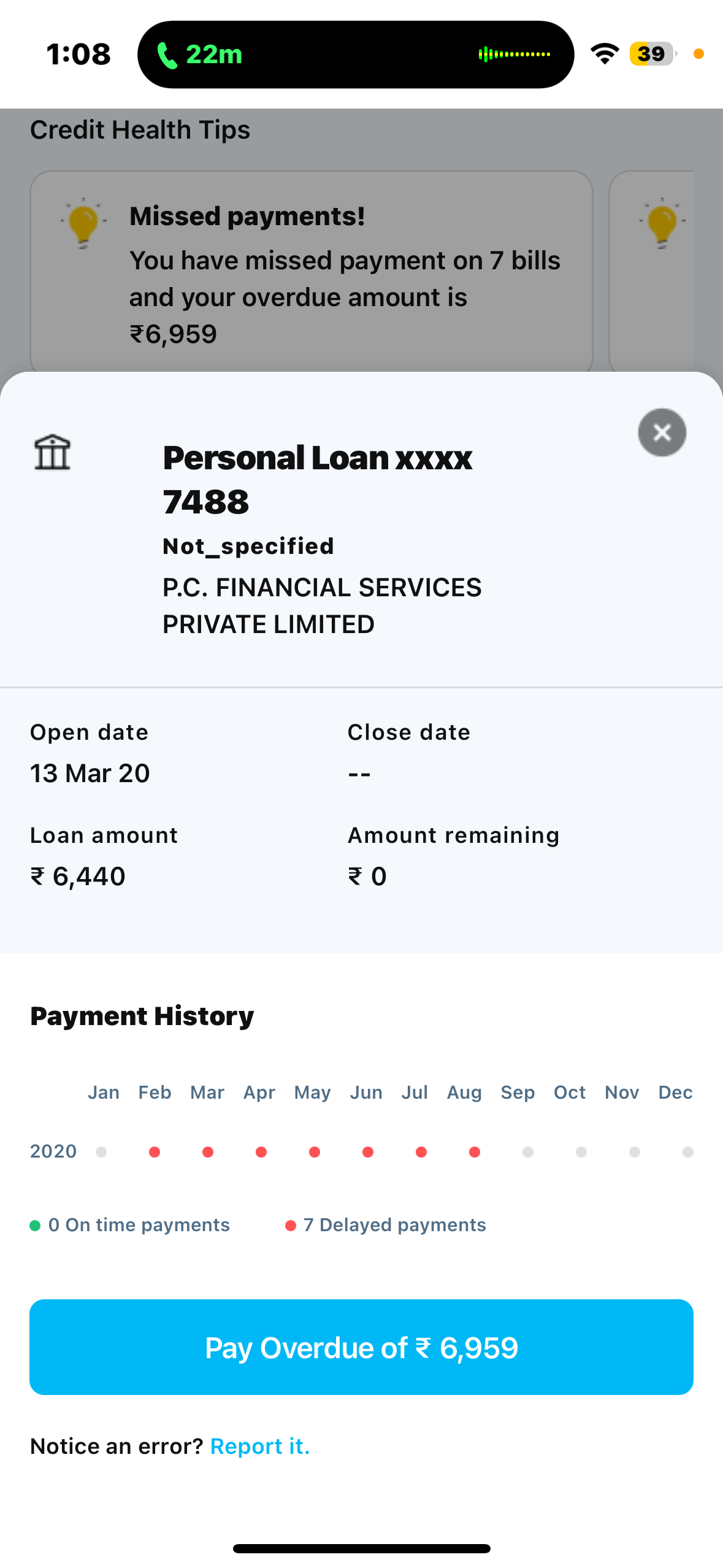
Task: Tap the green phone call icon
Action: point(167,55)
